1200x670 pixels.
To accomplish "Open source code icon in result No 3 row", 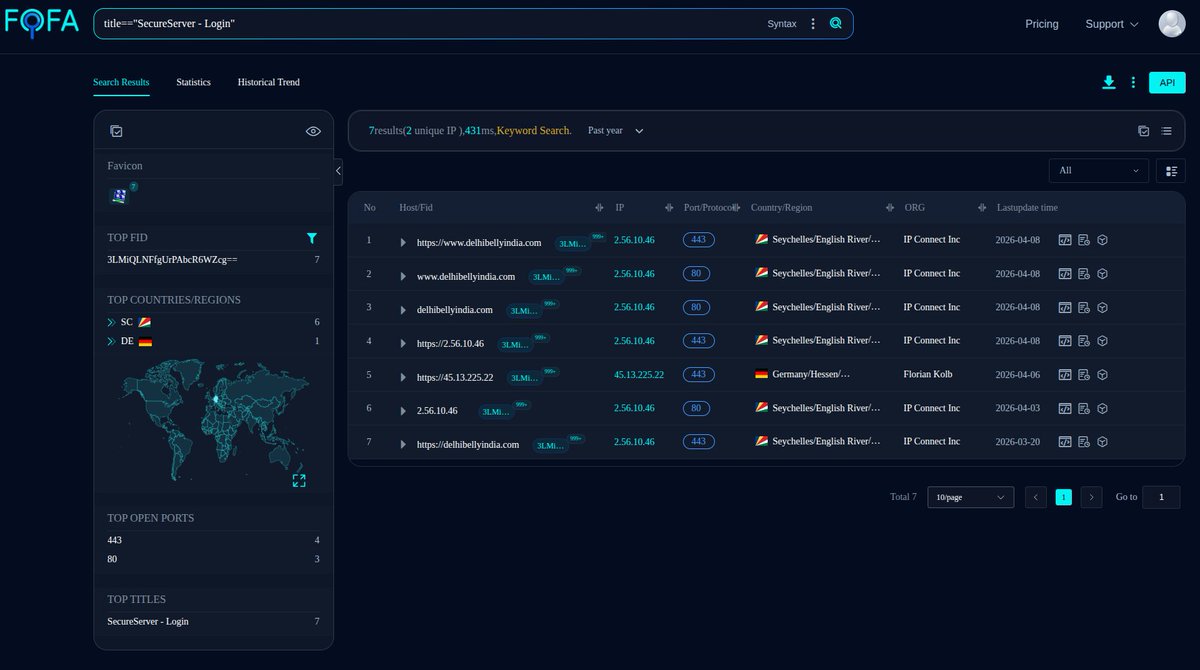I will coord(1065,307).
